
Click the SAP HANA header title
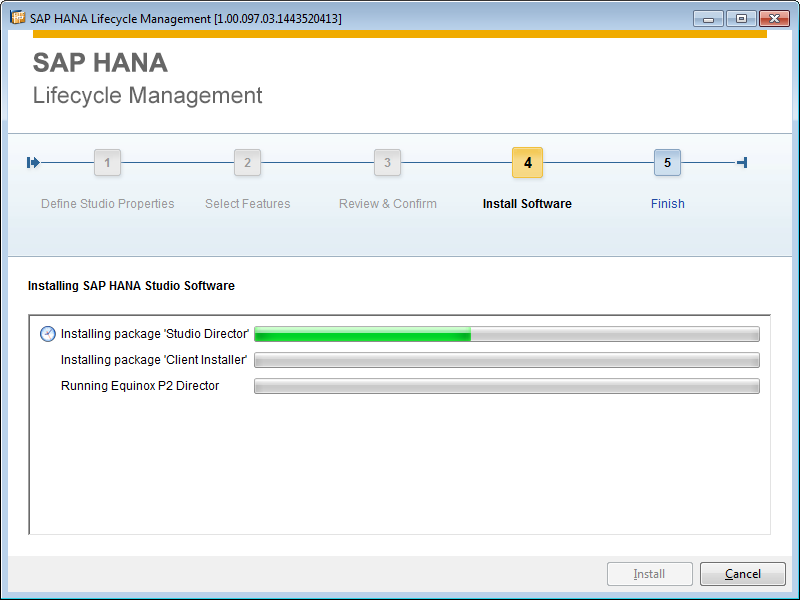pos(101,63)
